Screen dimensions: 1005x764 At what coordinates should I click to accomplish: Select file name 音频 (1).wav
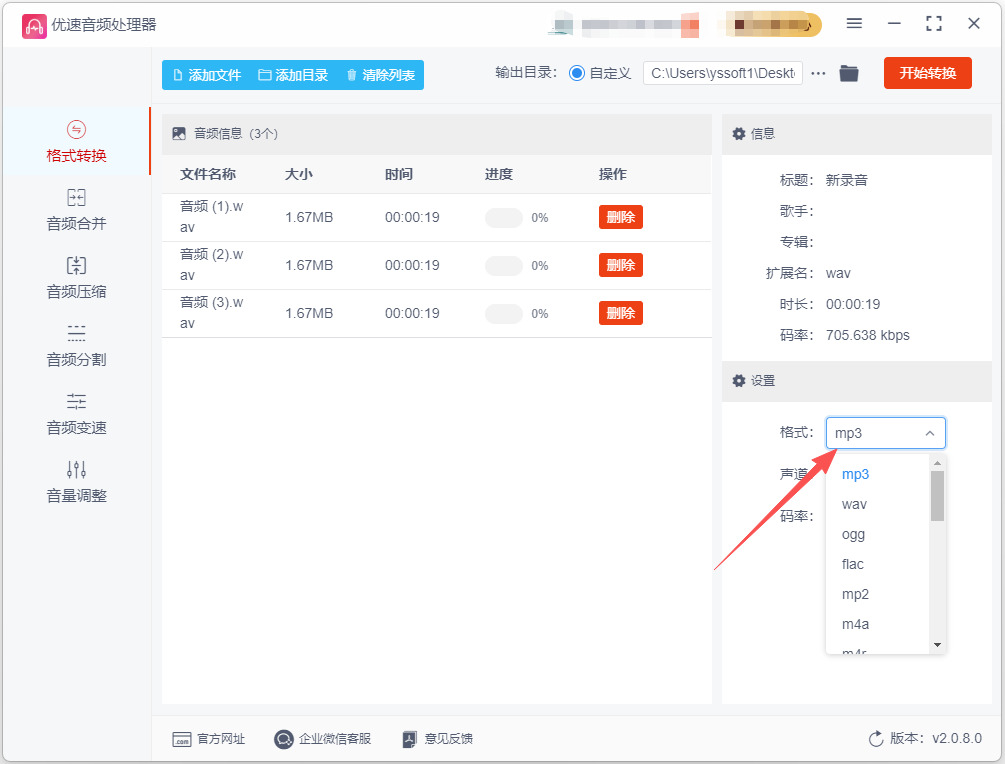click(x=212, y=217)
